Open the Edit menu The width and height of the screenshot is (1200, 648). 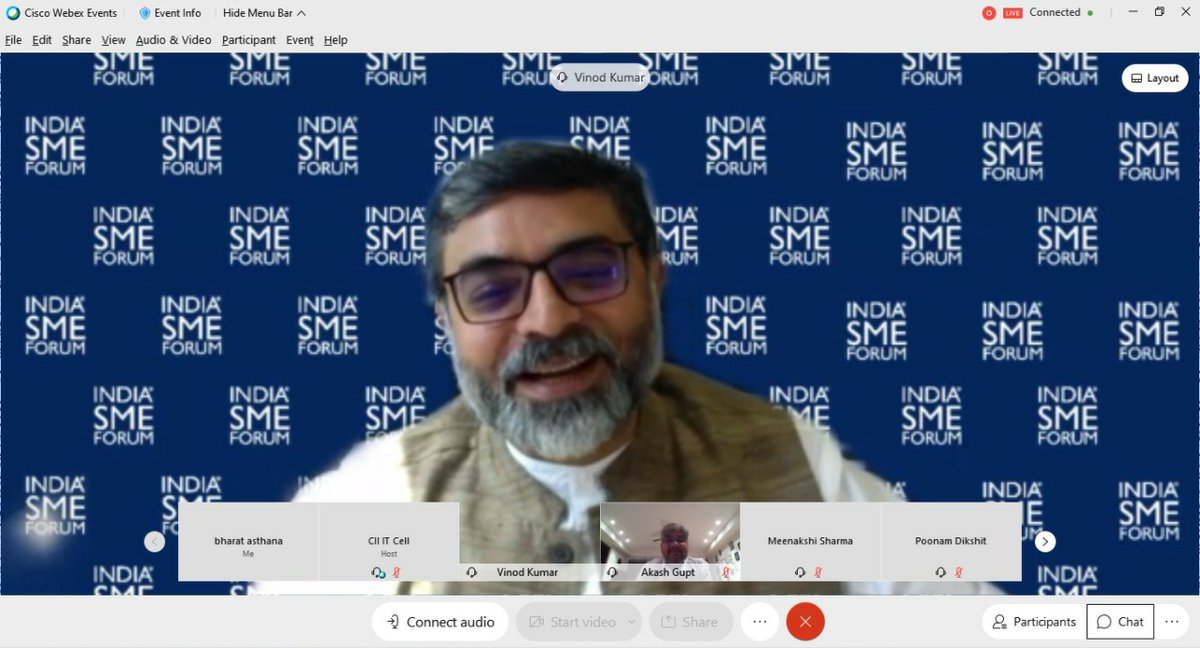pyautogui.click(x=42, y=40)
